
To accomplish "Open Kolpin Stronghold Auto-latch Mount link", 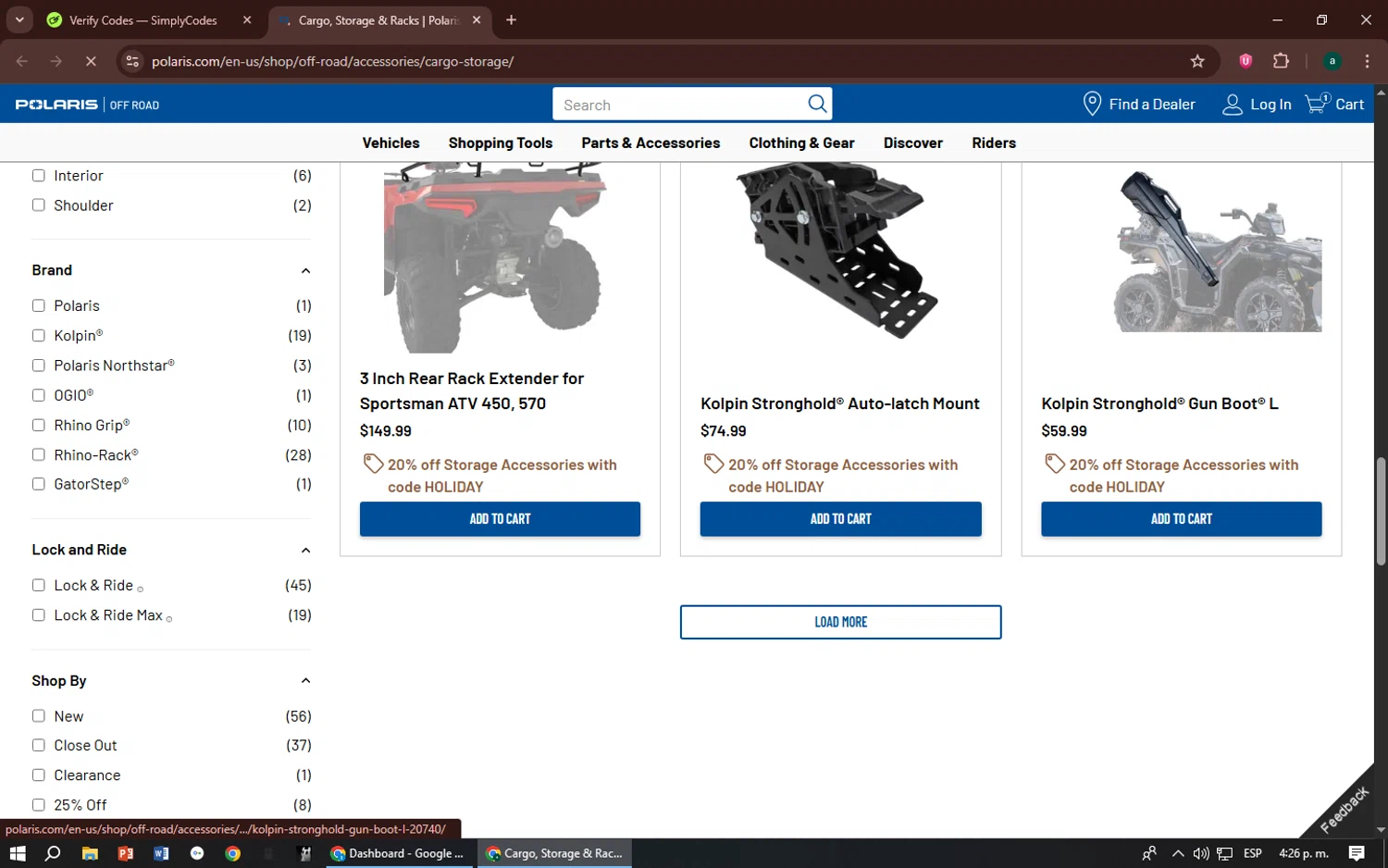I will pos(839,403).
